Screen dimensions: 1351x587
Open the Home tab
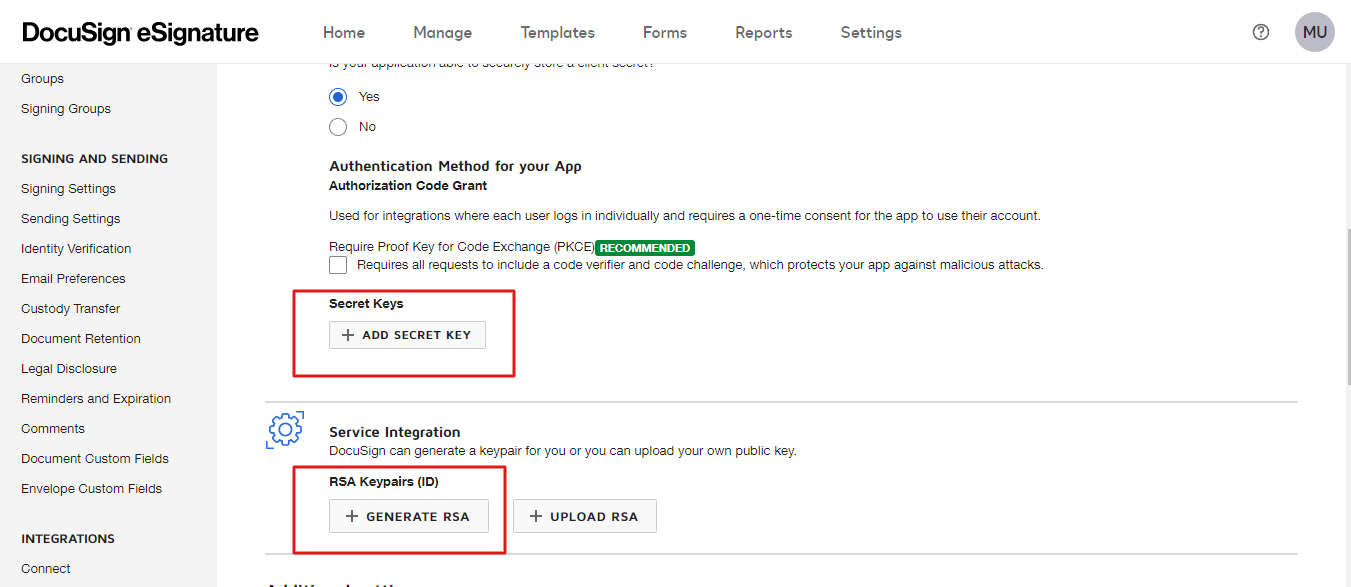pyautogui.click(x=343, y=33)
